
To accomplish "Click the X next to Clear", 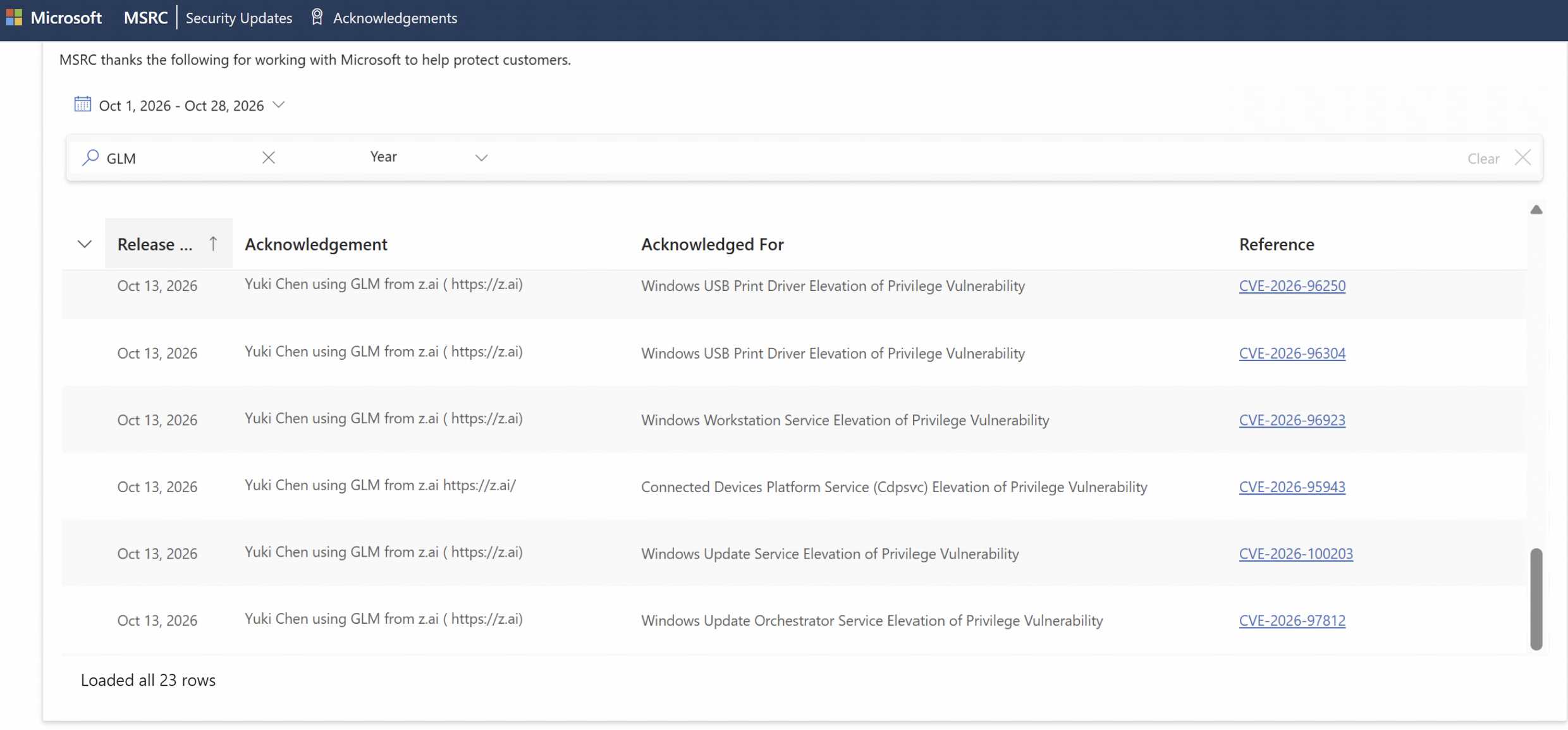I will 1522,157.
